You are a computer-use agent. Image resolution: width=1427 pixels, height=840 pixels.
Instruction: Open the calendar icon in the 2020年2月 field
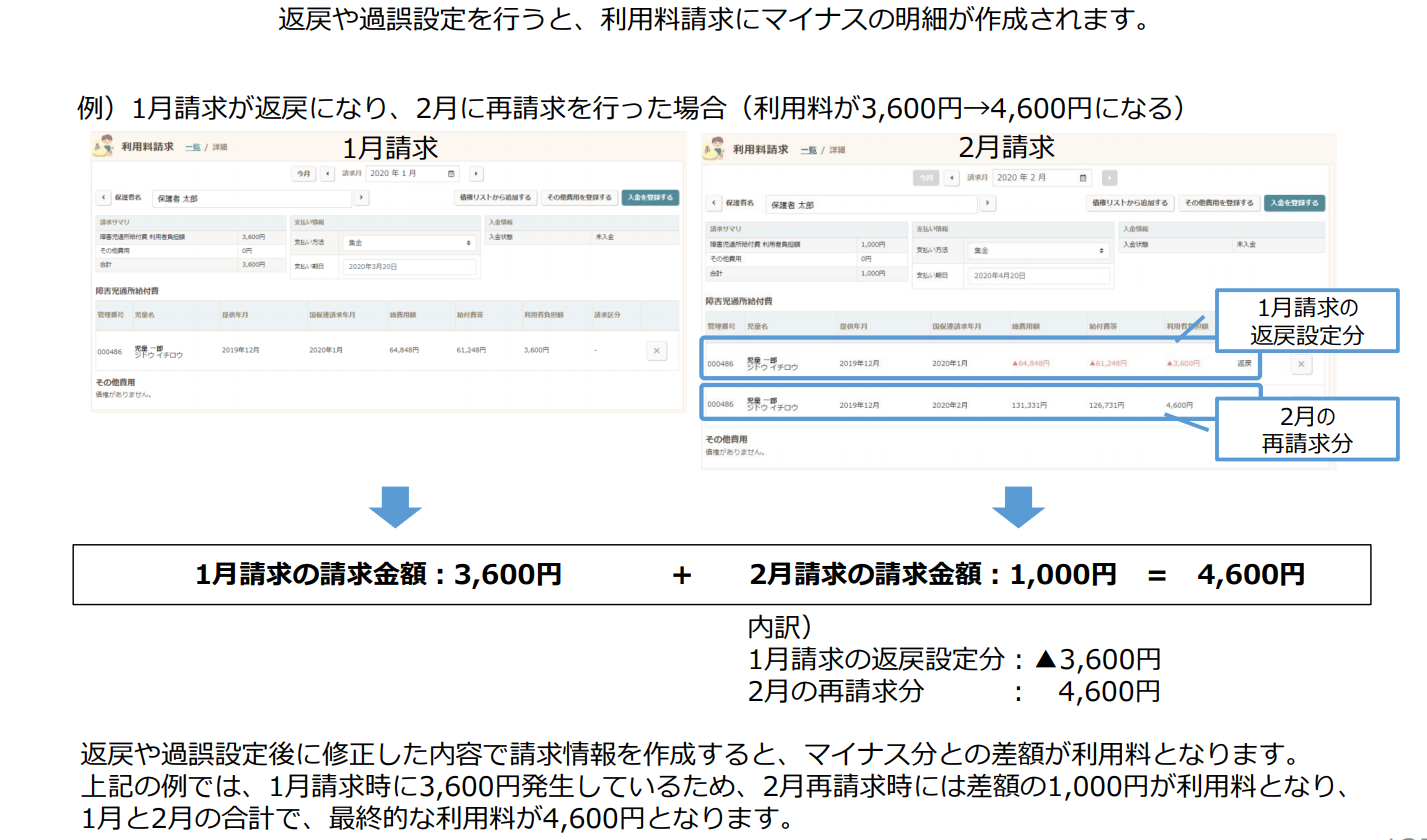click(x=1085, y=178)
